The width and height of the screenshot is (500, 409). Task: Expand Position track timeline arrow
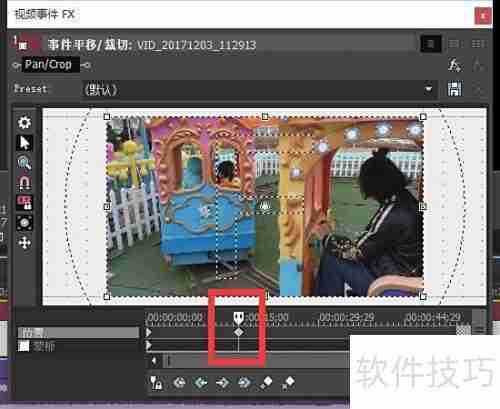[149, 332]
